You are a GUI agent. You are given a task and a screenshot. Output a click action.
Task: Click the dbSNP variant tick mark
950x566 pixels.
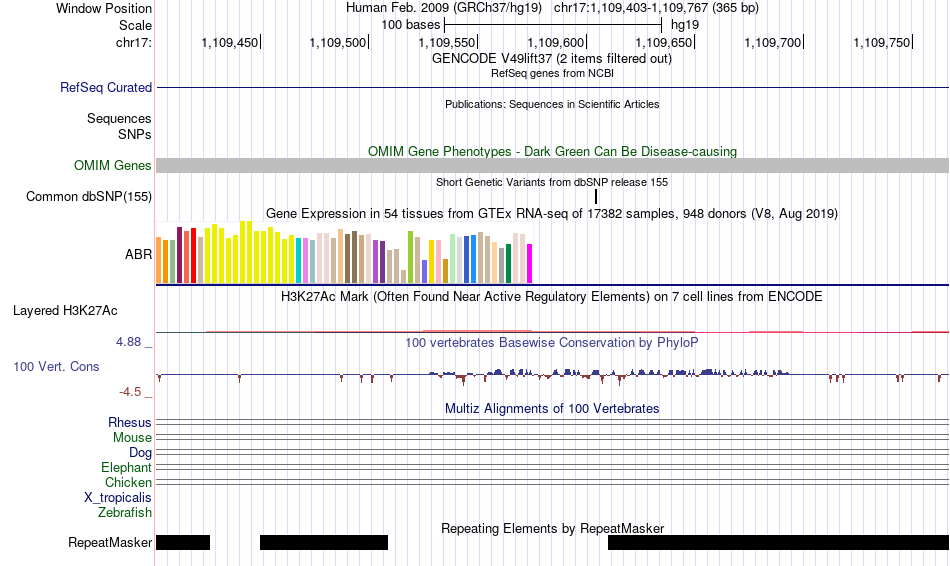(596, 196)
